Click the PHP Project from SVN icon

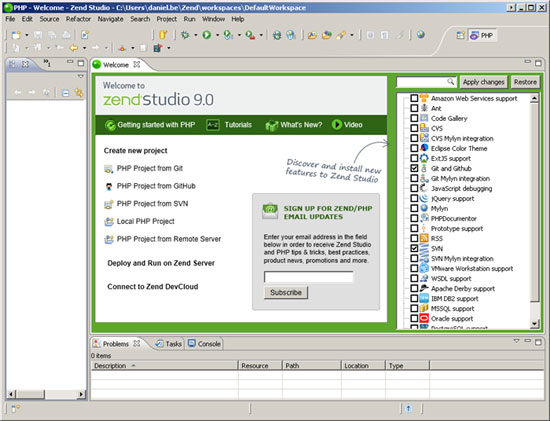(109, 204)
